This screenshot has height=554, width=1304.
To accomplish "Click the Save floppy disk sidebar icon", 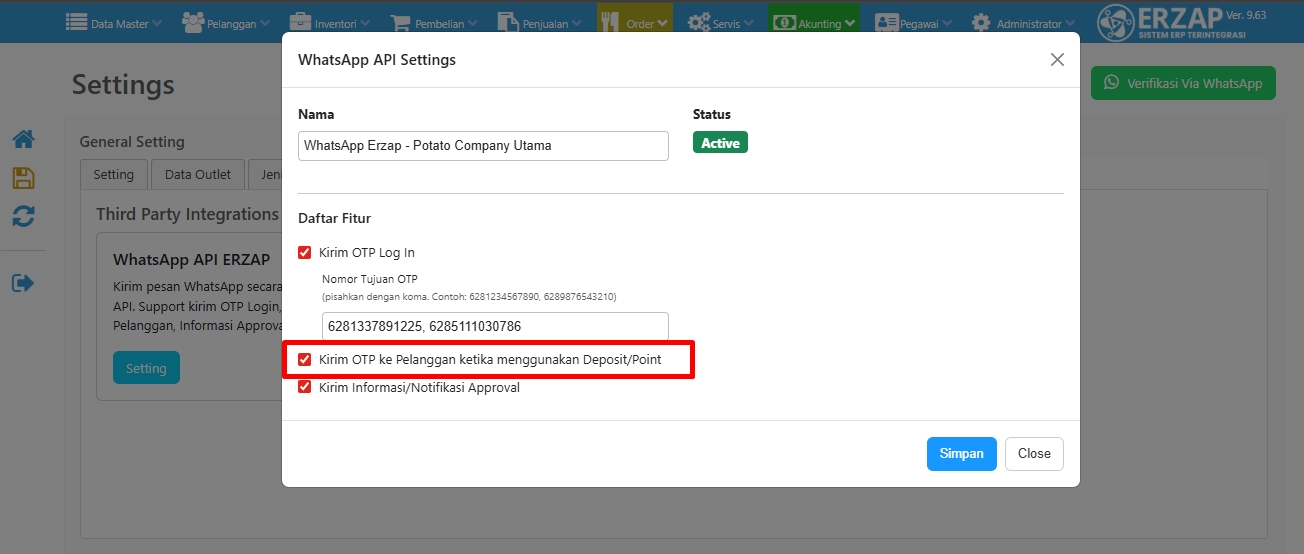I will [x=23, y=178].
